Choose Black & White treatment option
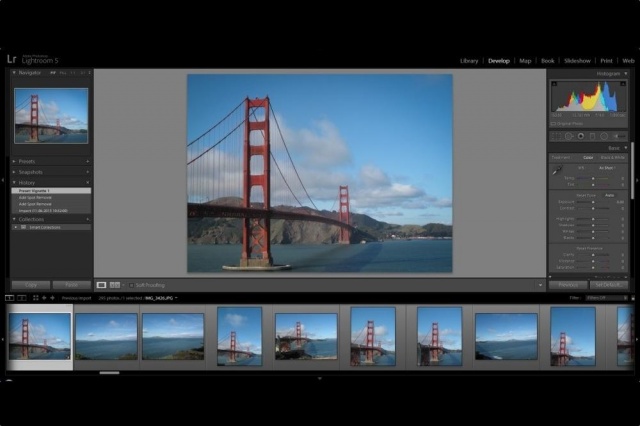Image resolution: width=640 pixels, height=426 pixels. 613,158
